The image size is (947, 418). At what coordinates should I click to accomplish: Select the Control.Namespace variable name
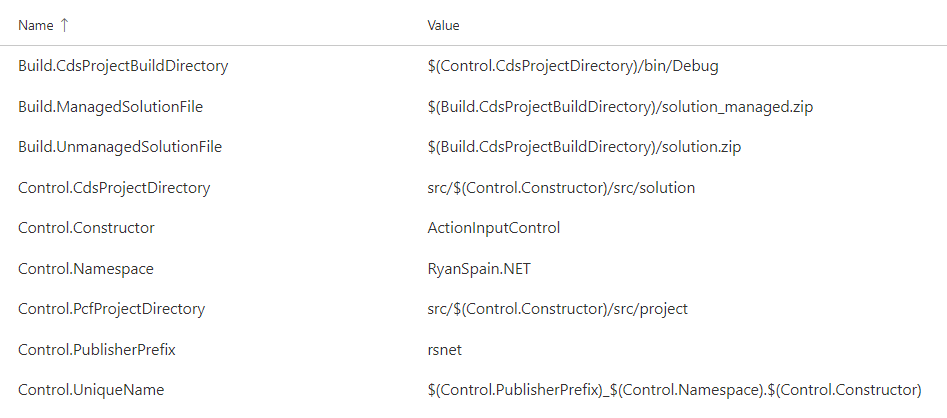click(86, 268)
